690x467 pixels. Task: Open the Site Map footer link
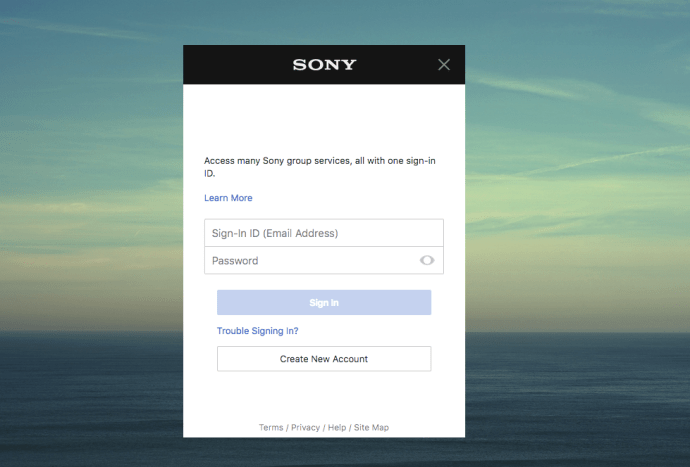tap(371, 427)
